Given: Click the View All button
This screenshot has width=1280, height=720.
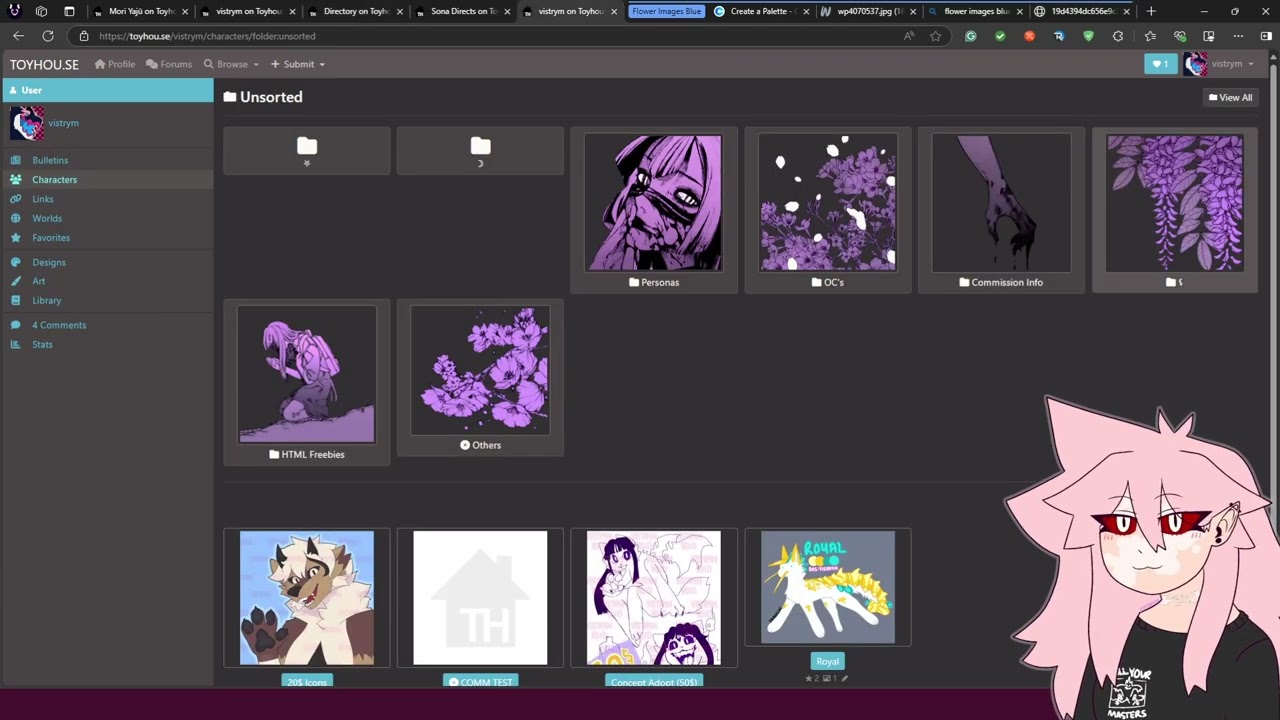Looking at the screenshot, I should tap(1230, 98).
